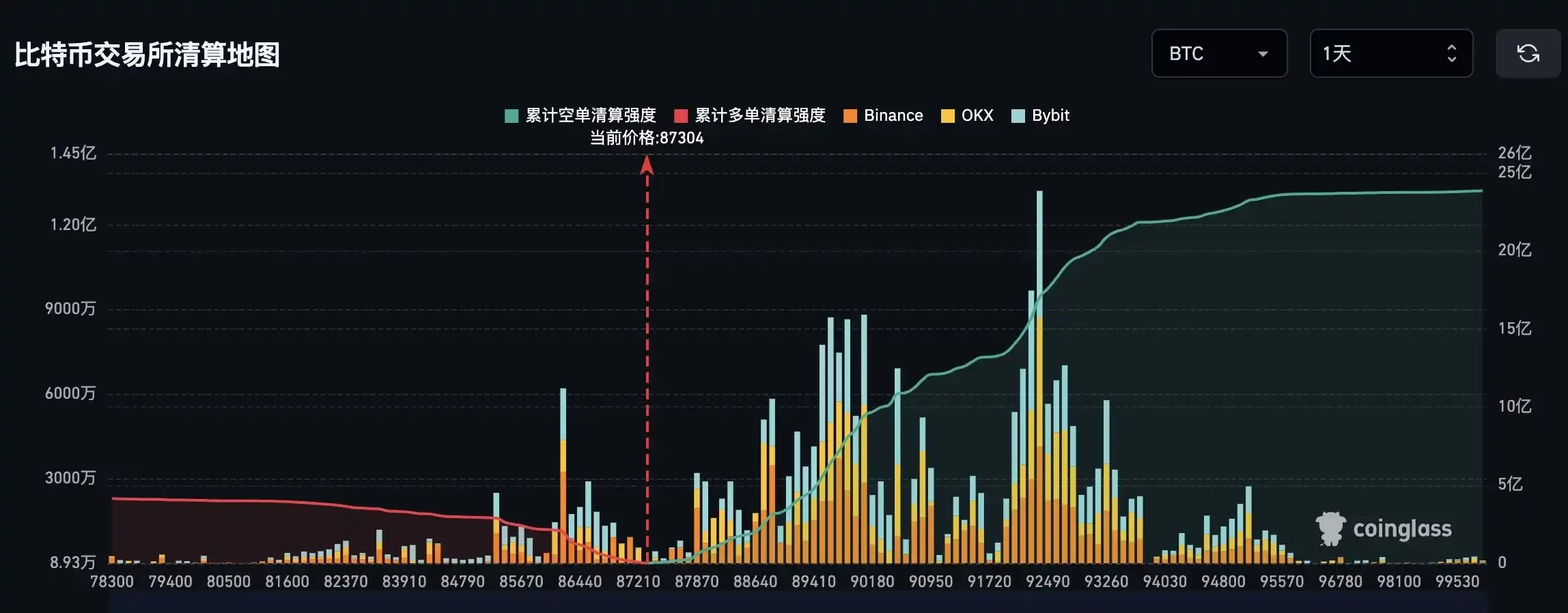Open the BTC coin selector dropdown
Image resolution: width=1568 pixels, height=613 pixels.
(1218, 53)
